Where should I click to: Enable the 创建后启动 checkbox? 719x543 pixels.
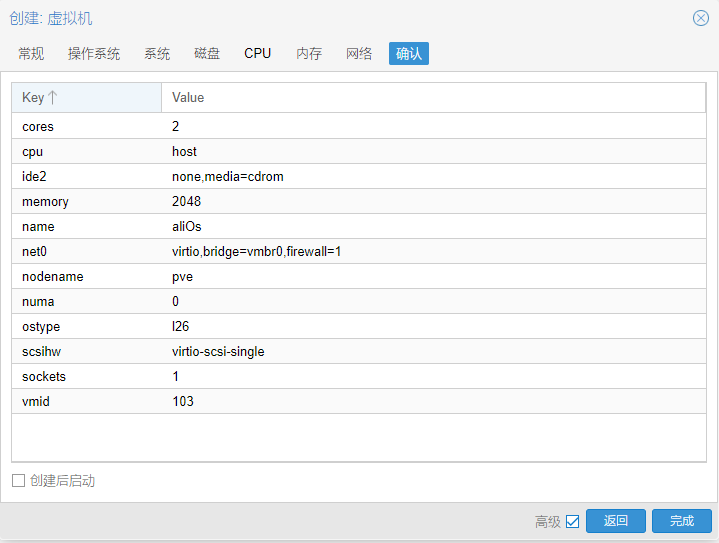19,481
